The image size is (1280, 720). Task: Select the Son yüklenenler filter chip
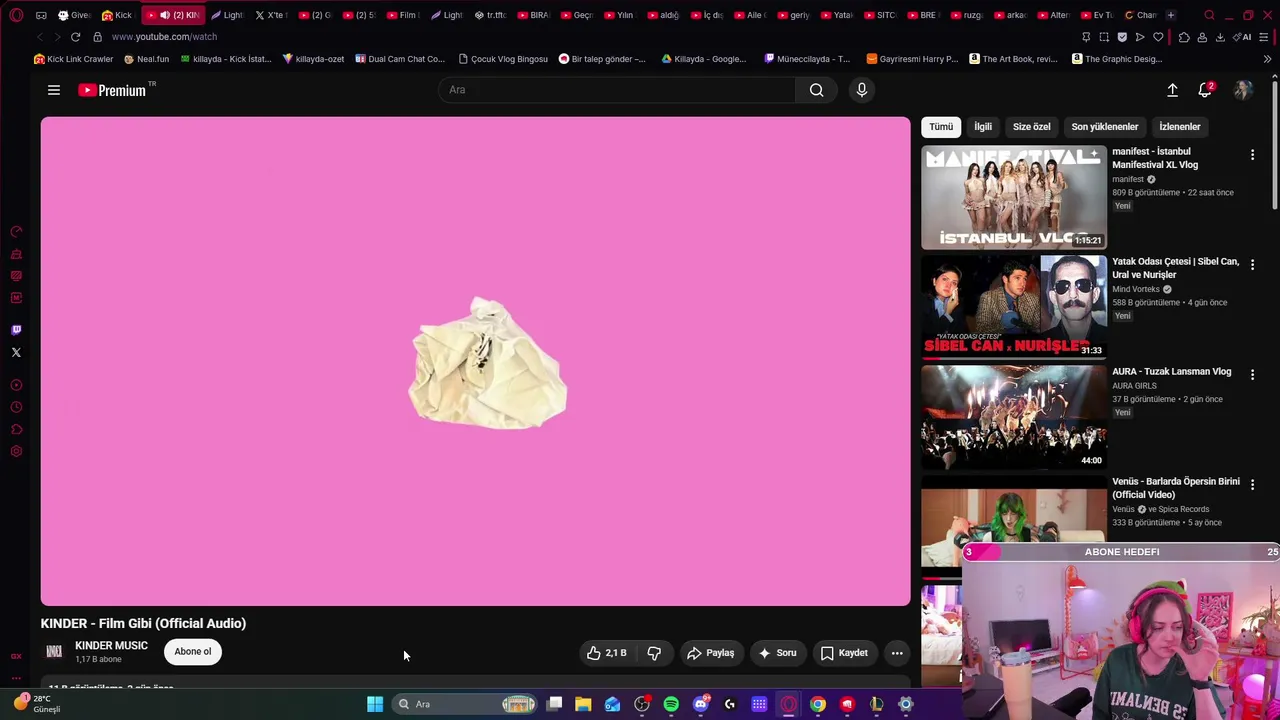pos(1104,127)
